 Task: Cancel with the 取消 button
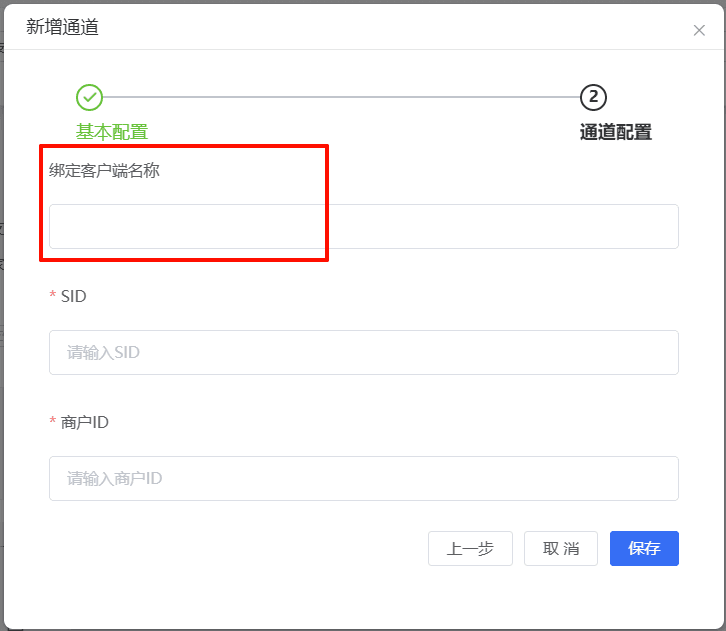[x=561, y=548]
